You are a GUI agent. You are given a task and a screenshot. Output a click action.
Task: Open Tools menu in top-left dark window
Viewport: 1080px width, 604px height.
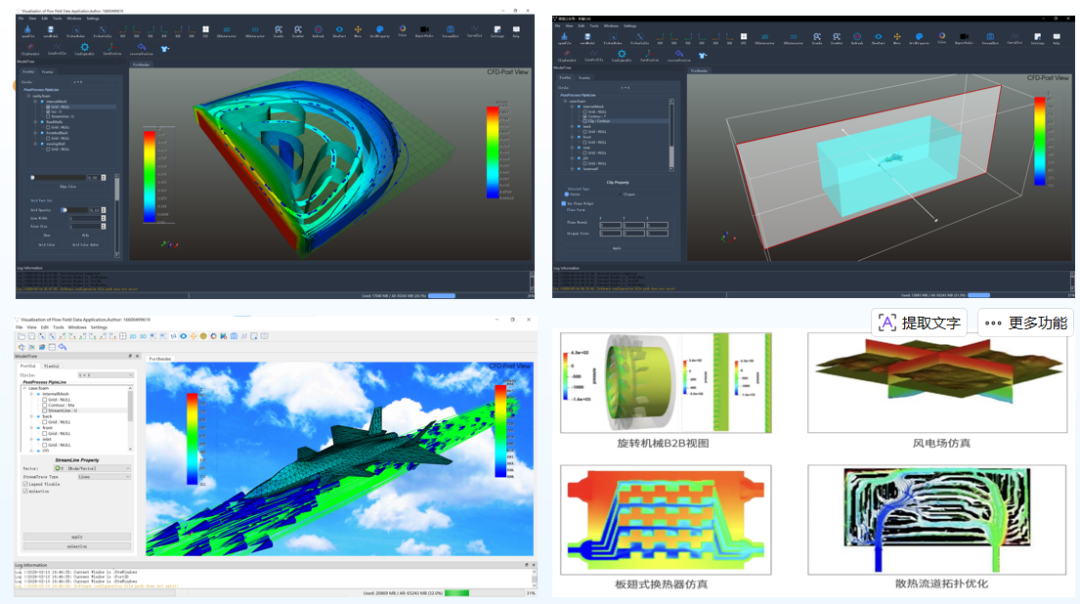tap(57, 19)
